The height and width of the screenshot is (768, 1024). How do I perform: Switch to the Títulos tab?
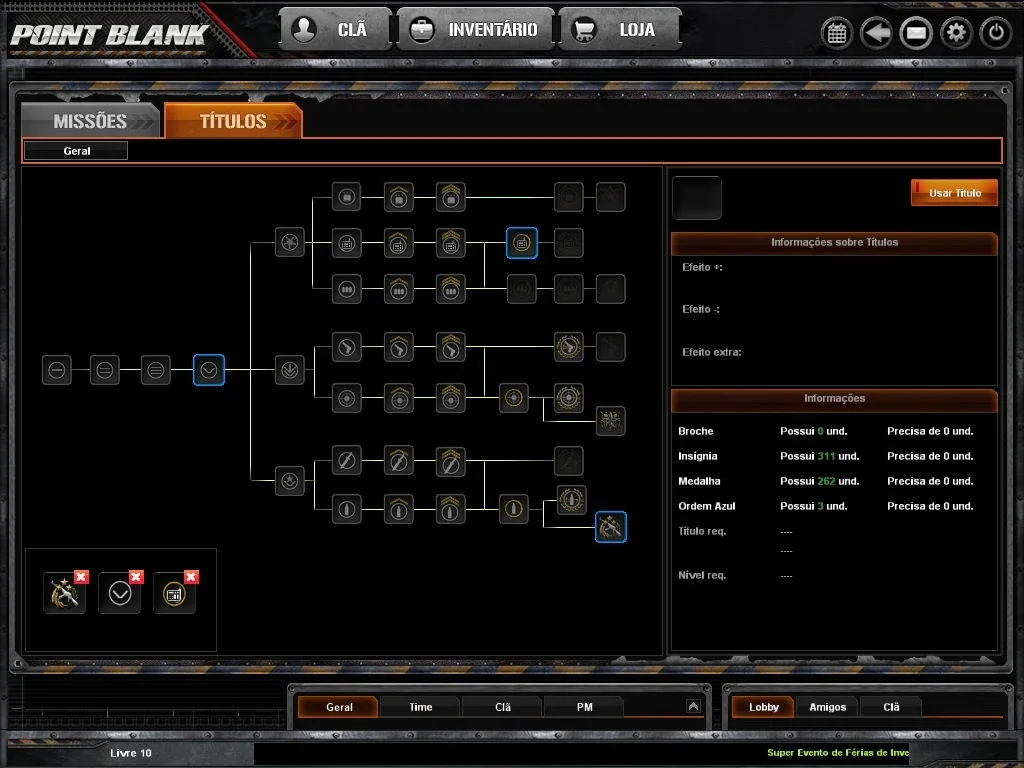233,121
